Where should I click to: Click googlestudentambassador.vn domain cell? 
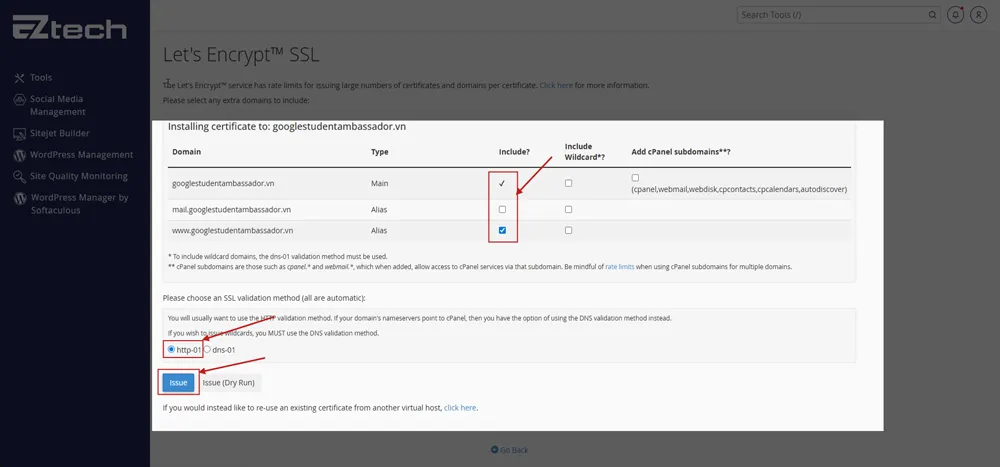click(x=223, y=183)
